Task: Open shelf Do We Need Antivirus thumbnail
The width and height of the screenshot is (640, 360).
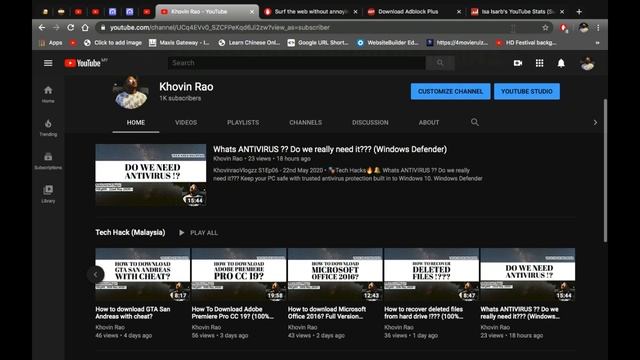Action: click(528, 274)
